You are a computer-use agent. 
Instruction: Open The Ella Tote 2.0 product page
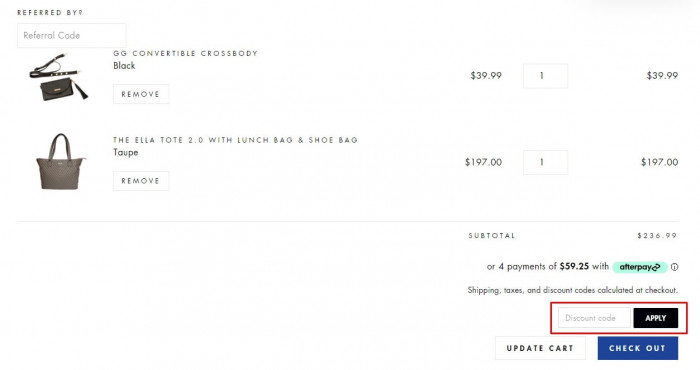click(x=235, y=140)
